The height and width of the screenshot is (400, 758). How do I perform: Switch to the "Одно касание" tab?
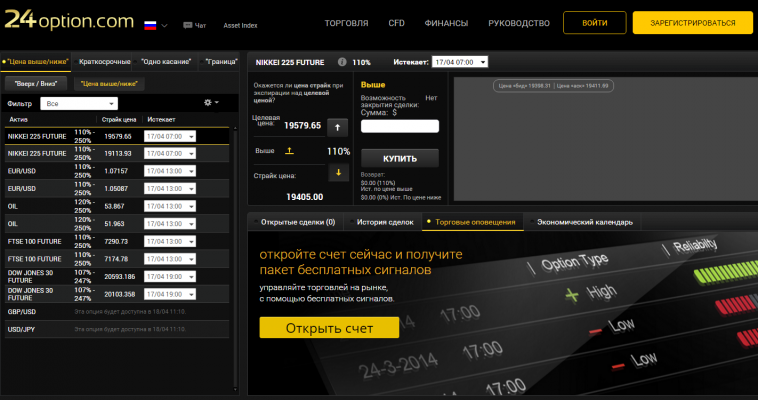(x=165, y=62)
